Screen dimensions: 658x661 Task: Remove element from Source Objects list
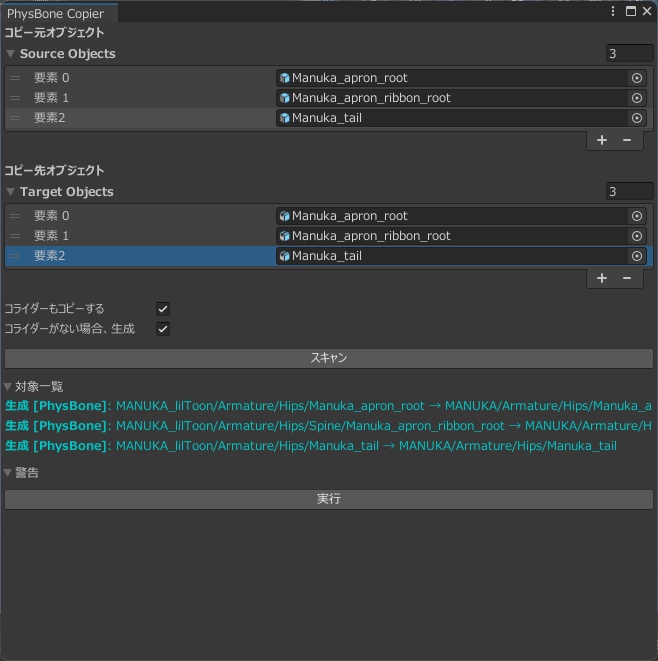pos(627,140)
